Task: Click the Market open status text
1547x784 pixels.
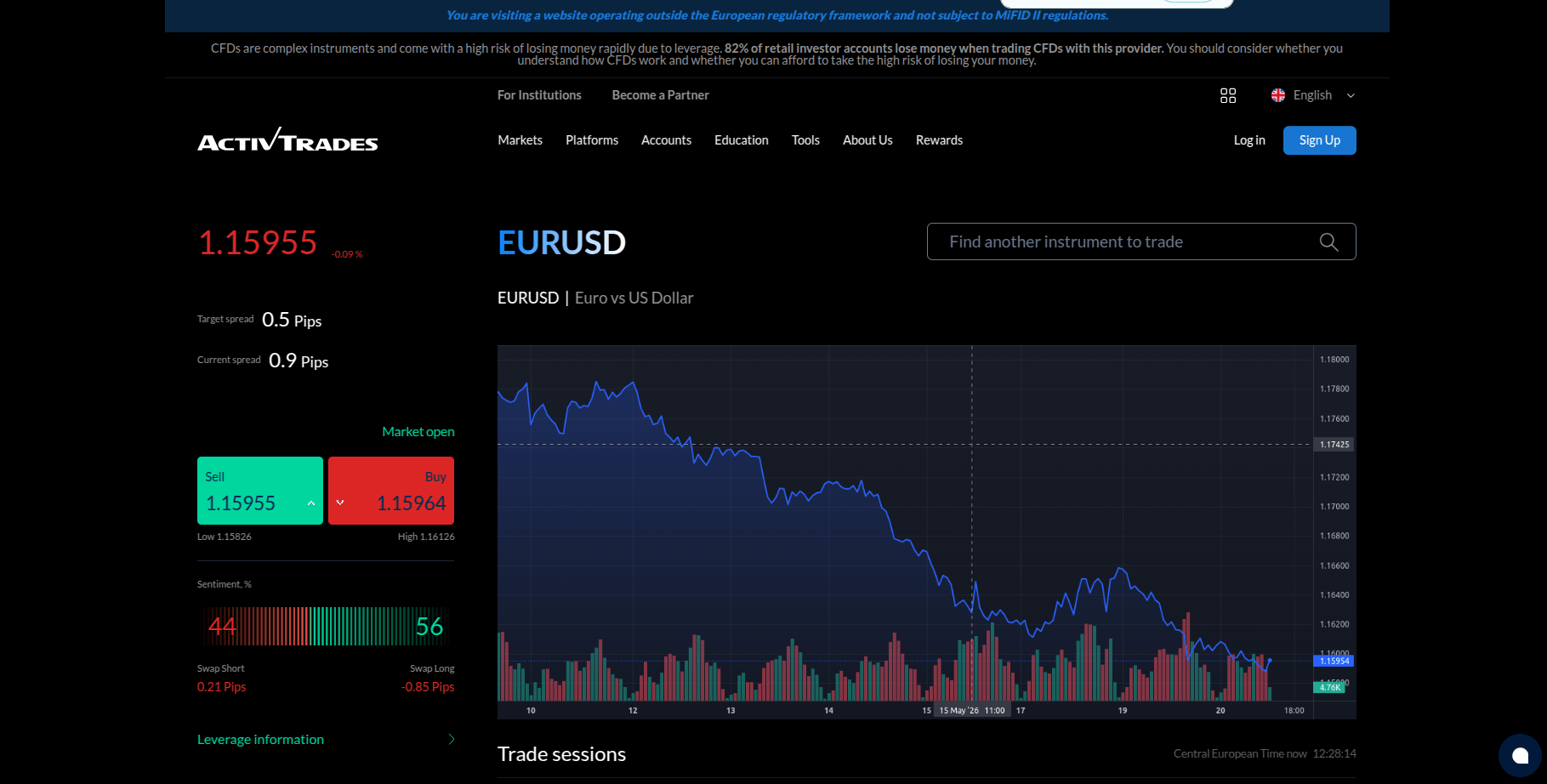Action: (x=418, y=432)
